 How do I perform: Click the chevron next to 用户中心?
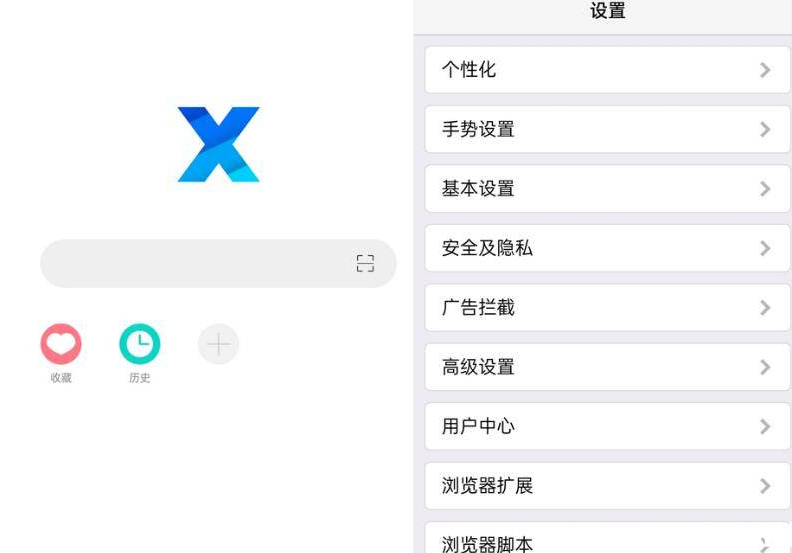click(x=765, y=427)
